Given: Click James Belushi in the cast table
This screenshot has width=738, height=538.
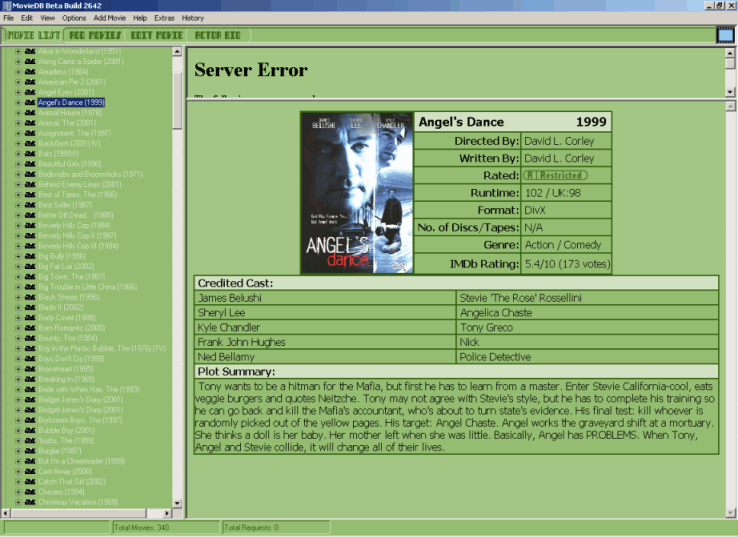Looking at the screenshot, I should tap(229, 298).
